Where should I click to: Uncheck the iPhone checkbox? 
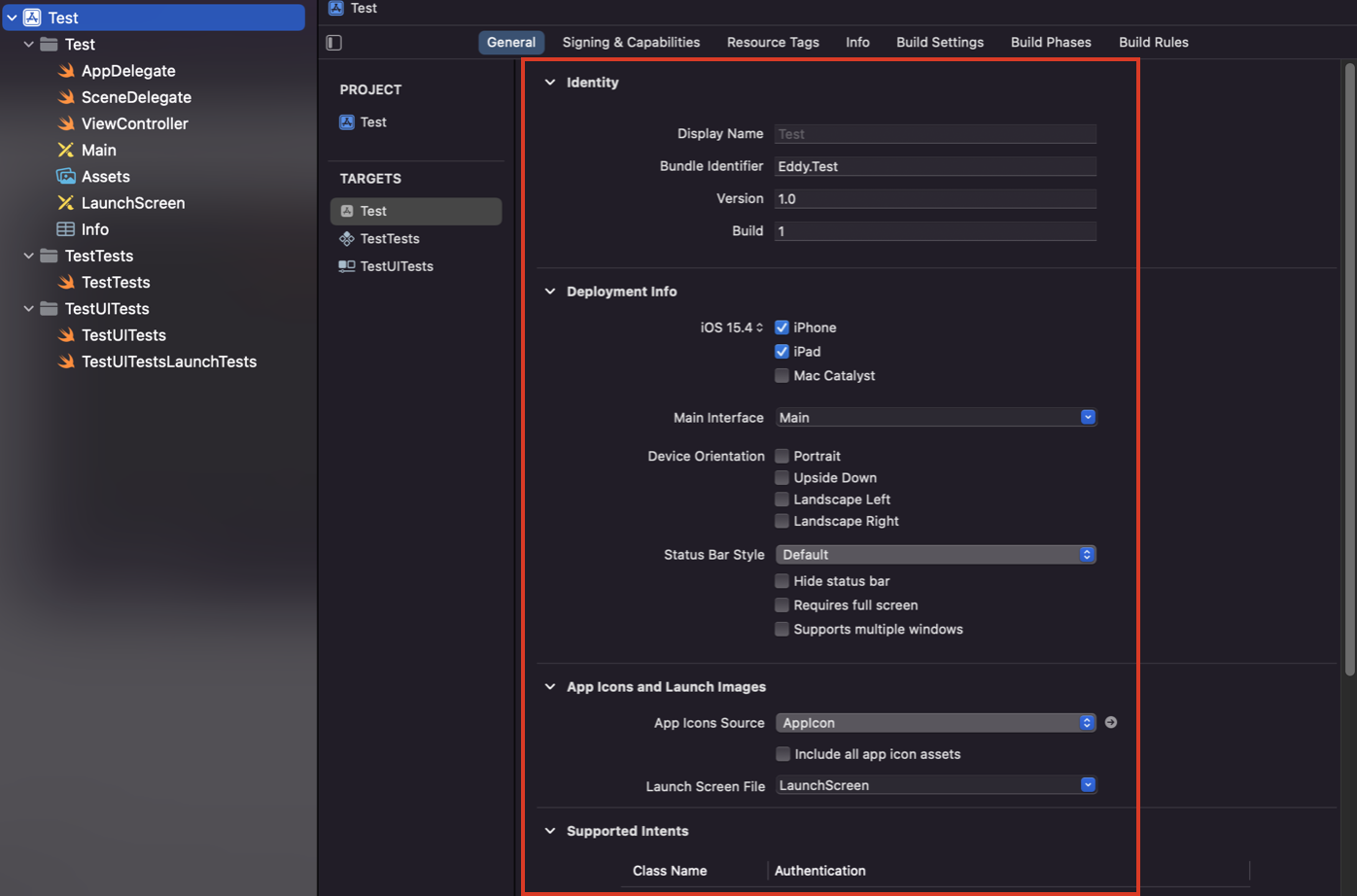(782, 327)
